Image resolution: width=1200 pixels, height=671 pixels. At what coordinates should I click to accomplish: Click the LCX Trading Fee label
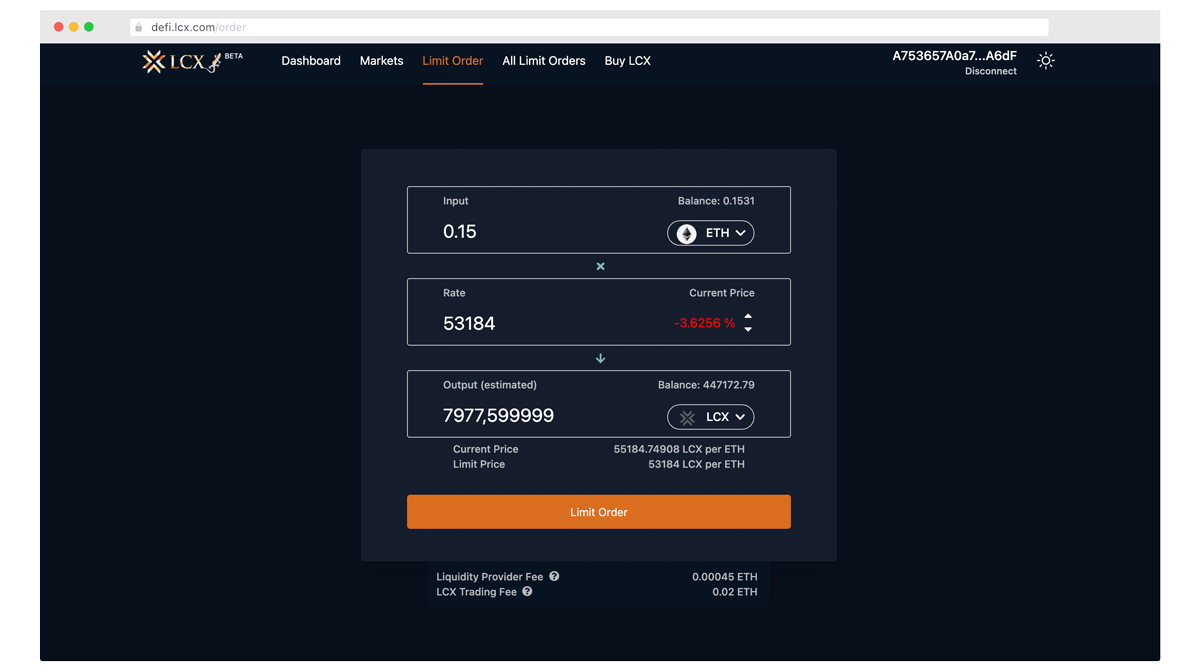[x=477, y=592]
